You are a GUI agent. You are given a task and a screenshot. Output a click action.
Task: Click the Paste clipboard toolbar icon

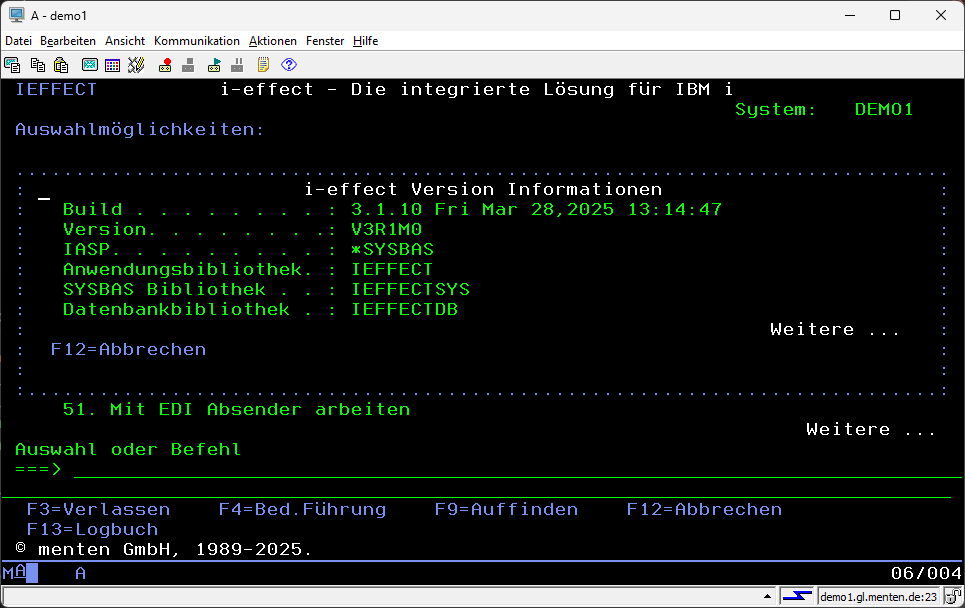(x=61, y=65)
